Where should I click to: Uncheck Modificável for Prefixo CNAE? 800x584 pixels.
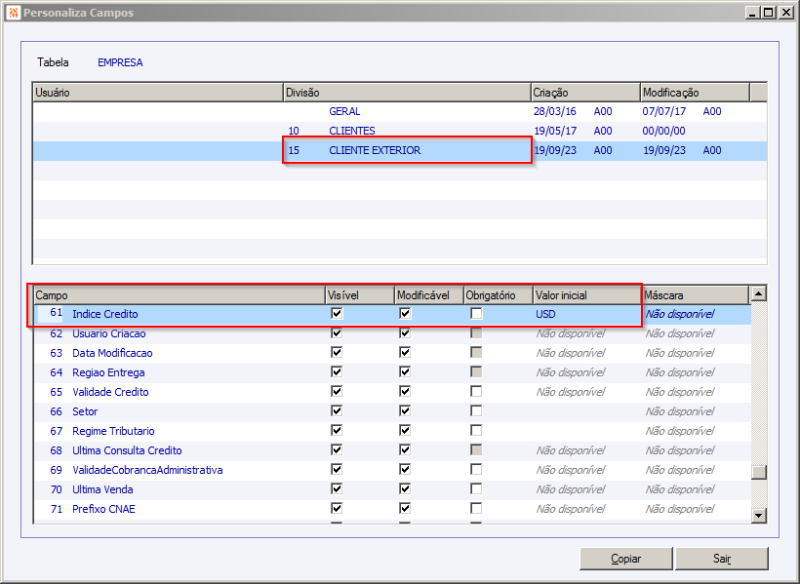pyautogui.click(x=405, y=509)
